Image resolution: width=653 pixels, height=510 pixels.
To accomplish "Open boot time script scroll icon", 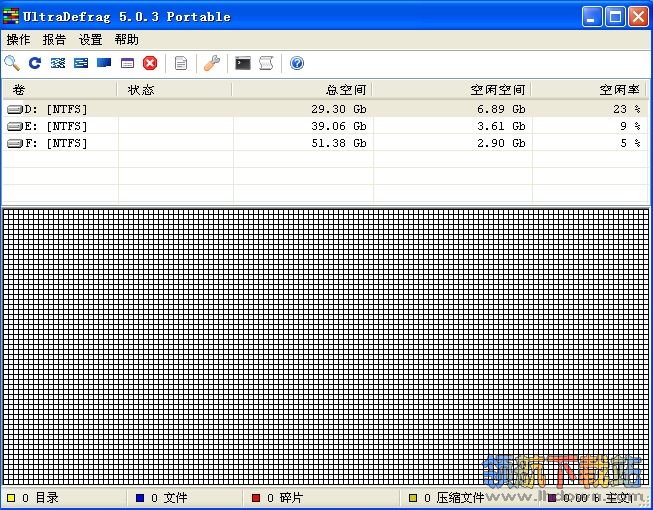I will [x=266, y=63].
